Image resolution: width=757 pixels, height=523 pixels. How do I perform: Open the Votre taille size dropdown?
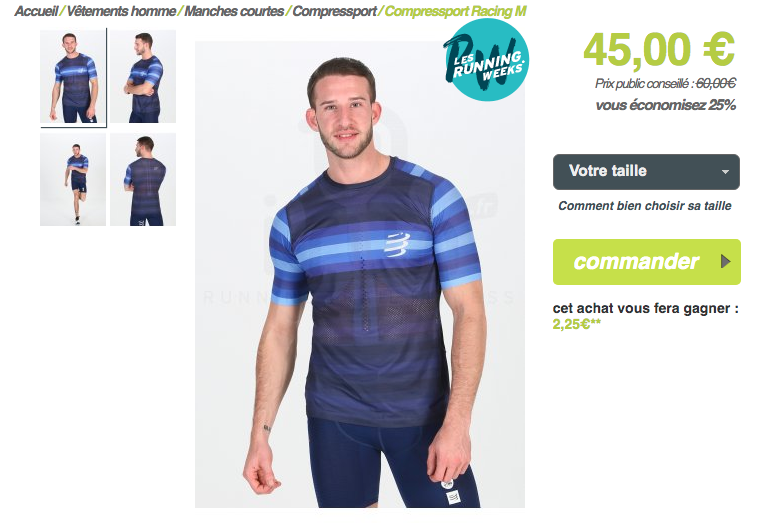pos(646,171)
